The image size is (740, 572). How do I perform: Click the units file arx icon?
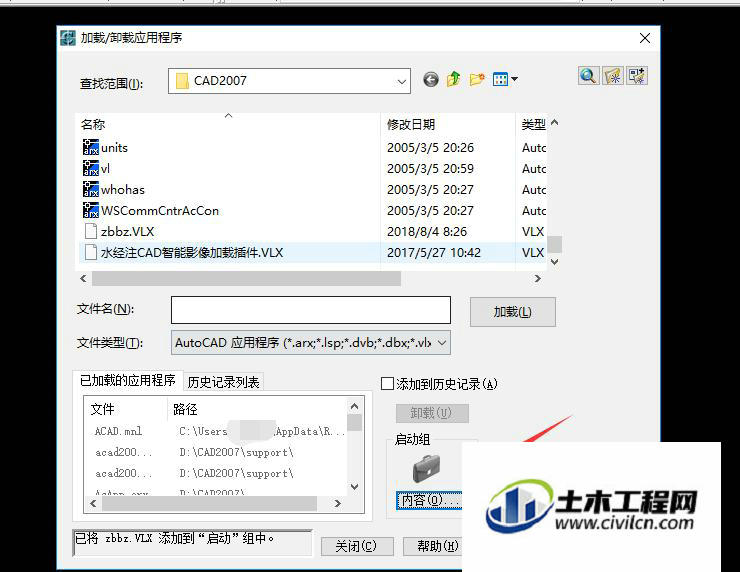pyautogui.click(x=91, y=147)
